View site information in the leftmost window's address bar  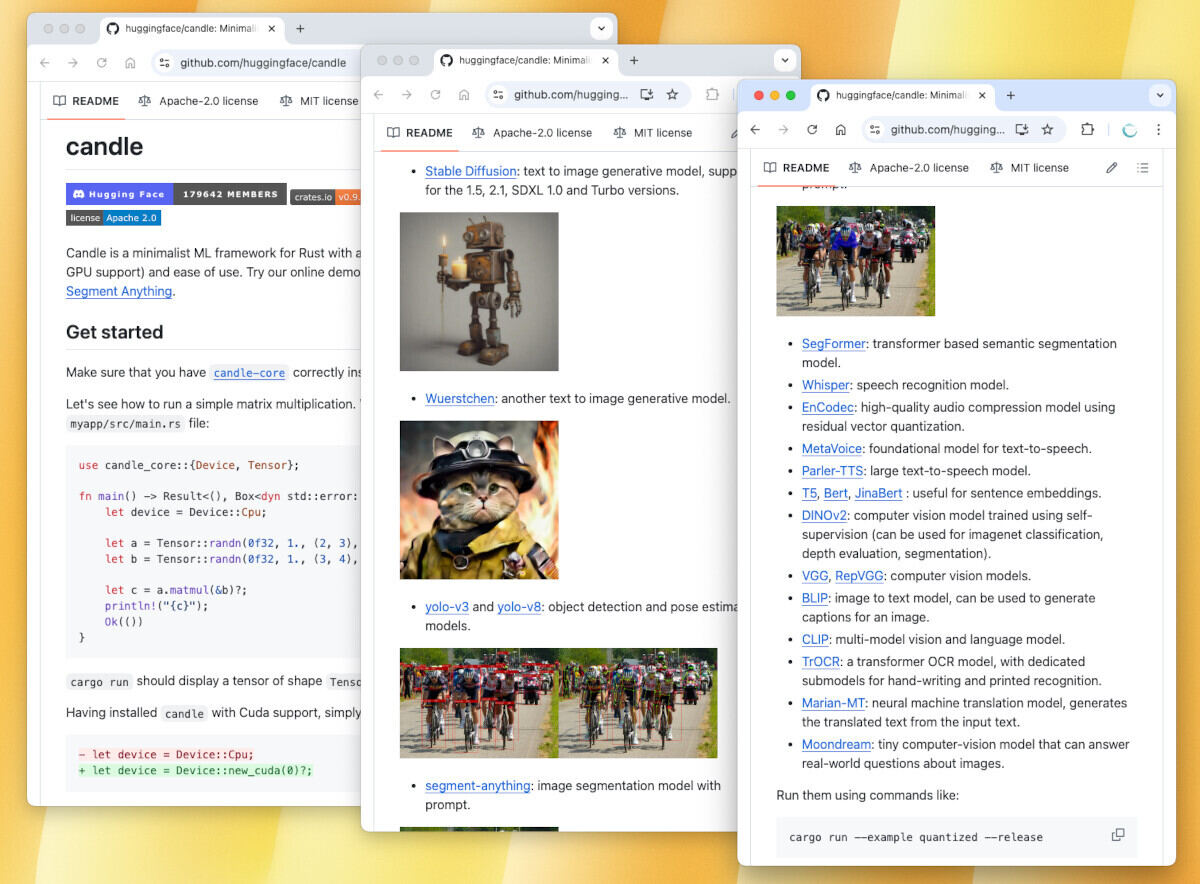[x=166, y=63]
